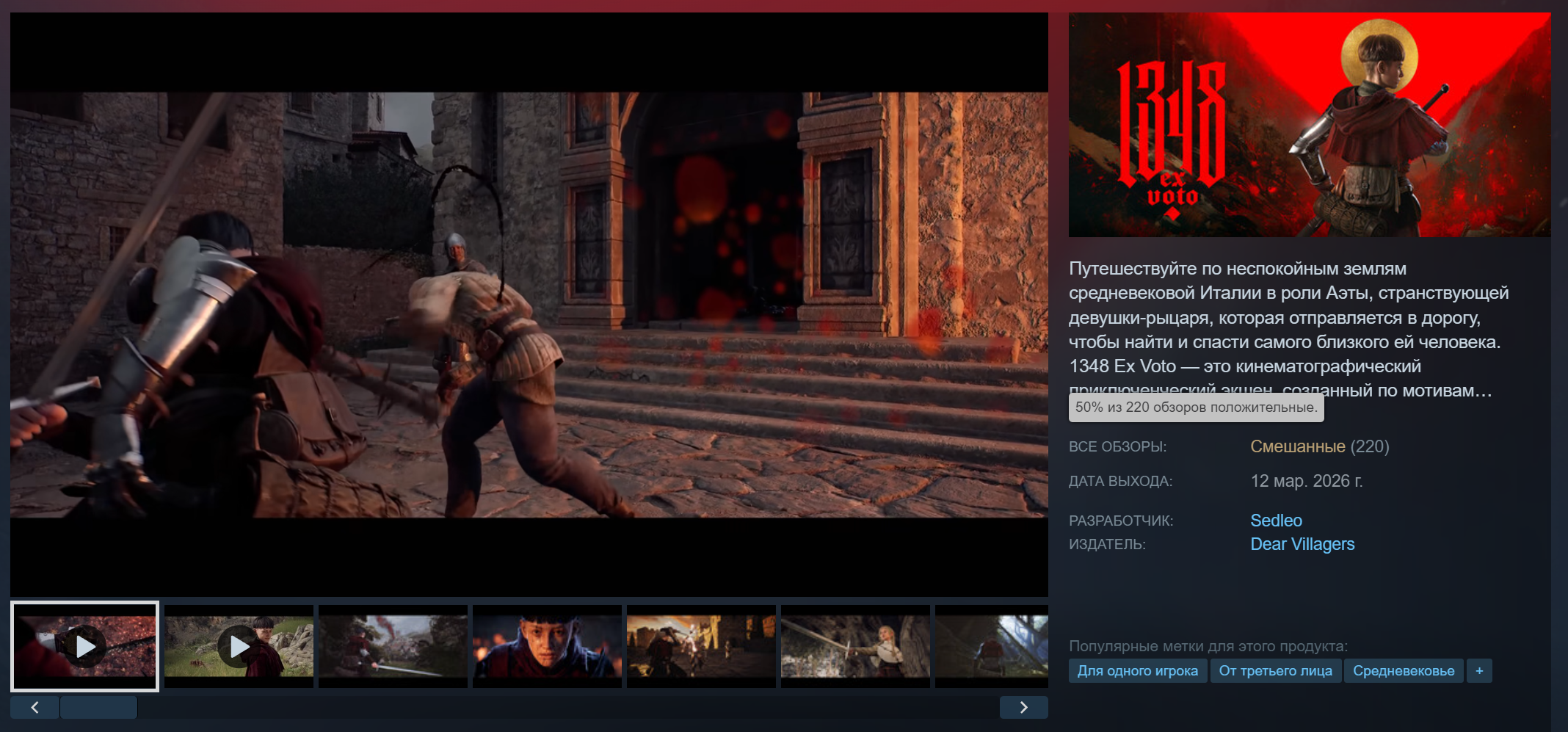Open the developer link Sedleo
The image size is (1568, 732).
point(1276,521)
